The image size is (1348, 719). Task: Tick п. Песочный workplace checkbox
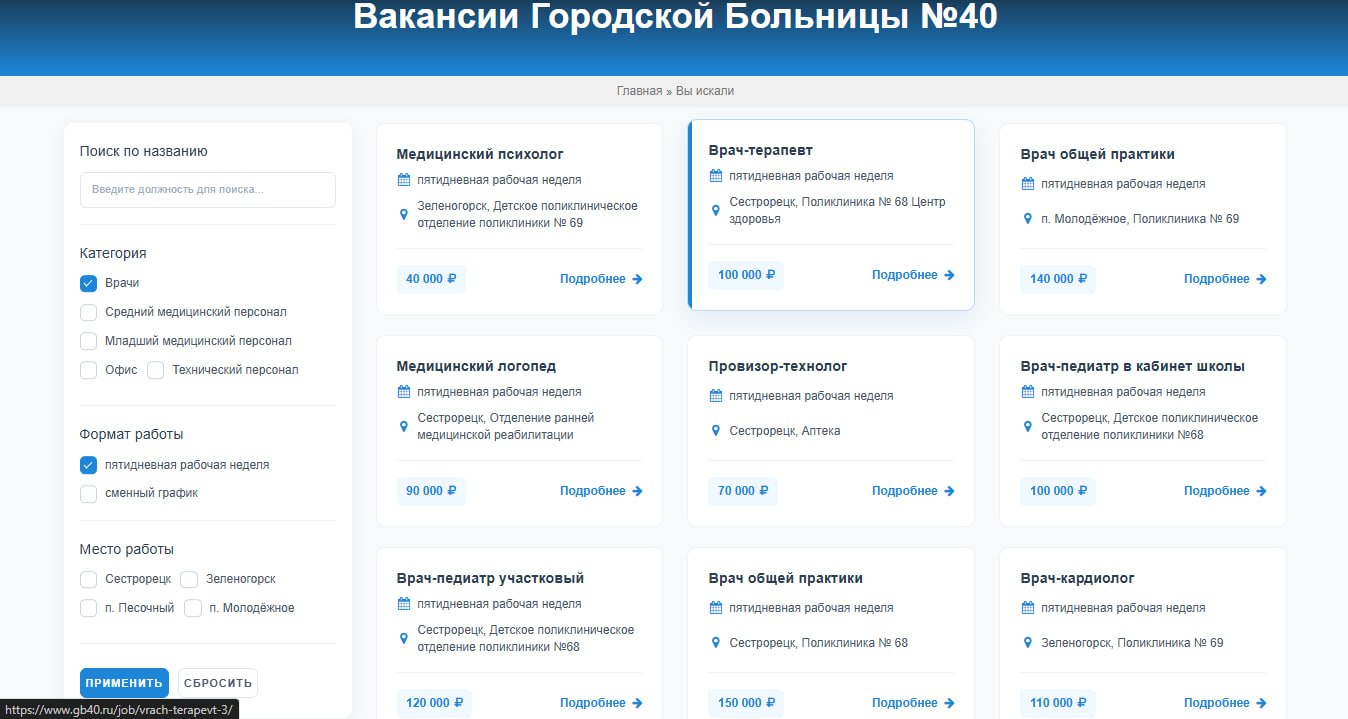(88, 608)
